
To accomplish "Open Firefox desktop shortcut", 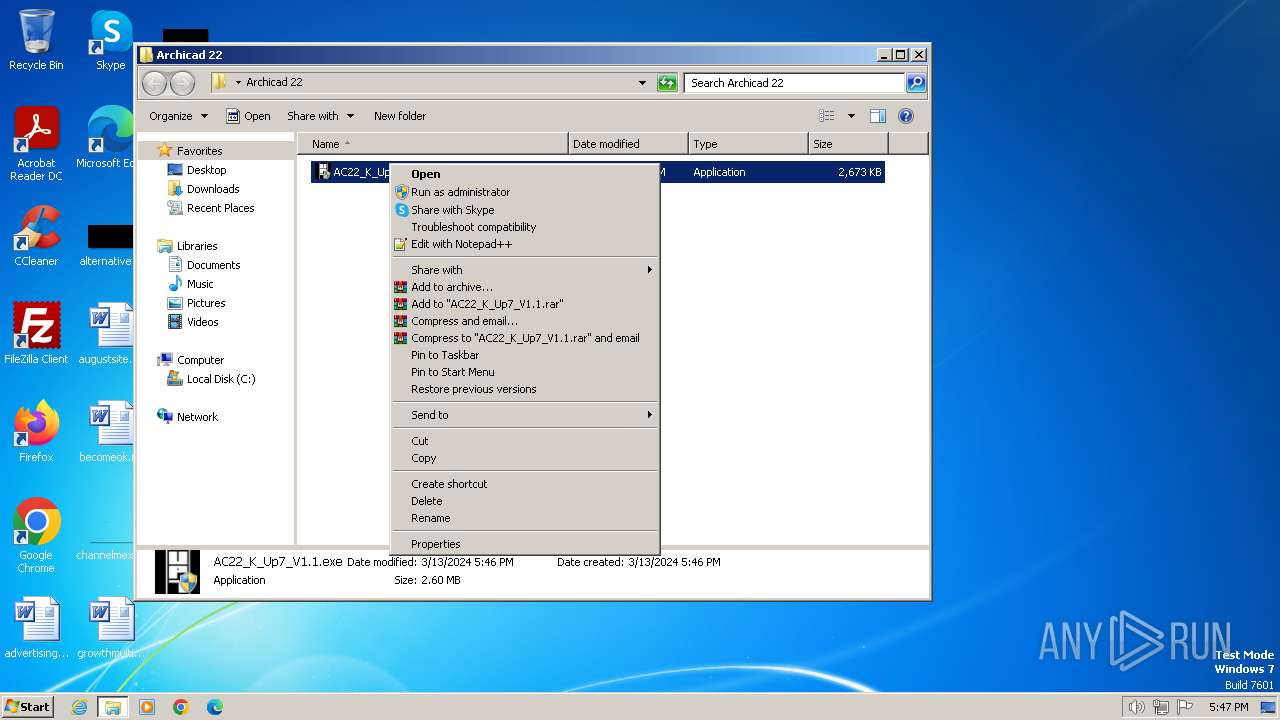I will click(x=36, y=432).
